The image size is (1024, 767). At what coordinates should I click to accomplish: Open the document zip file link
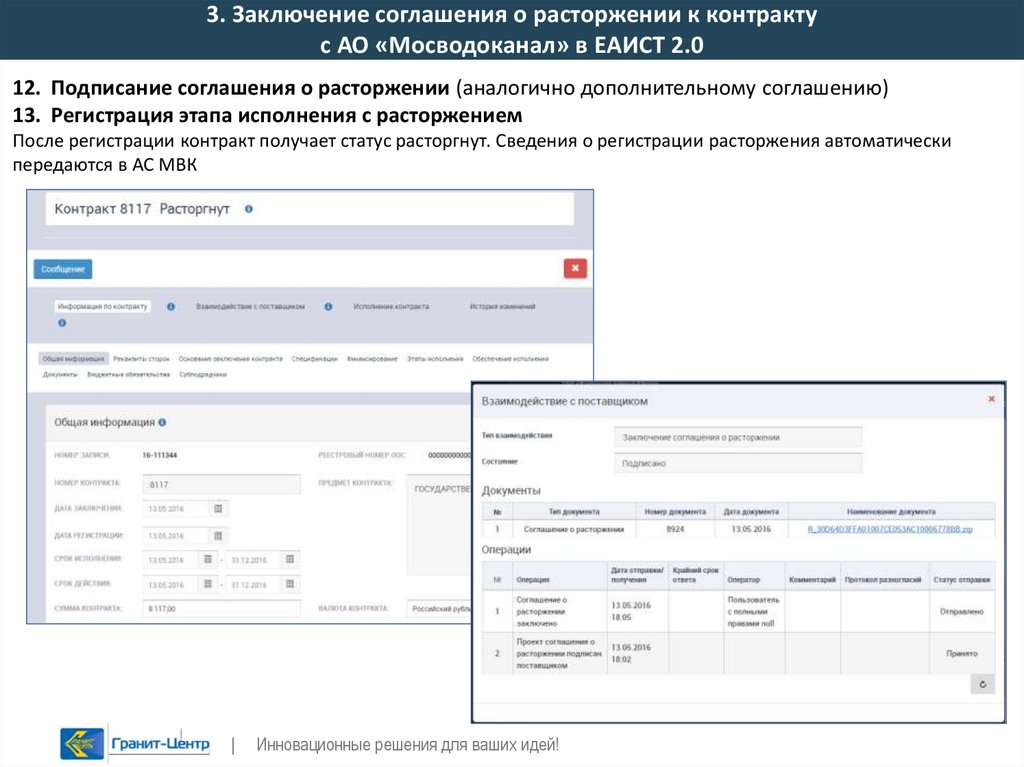coord(890,529)
